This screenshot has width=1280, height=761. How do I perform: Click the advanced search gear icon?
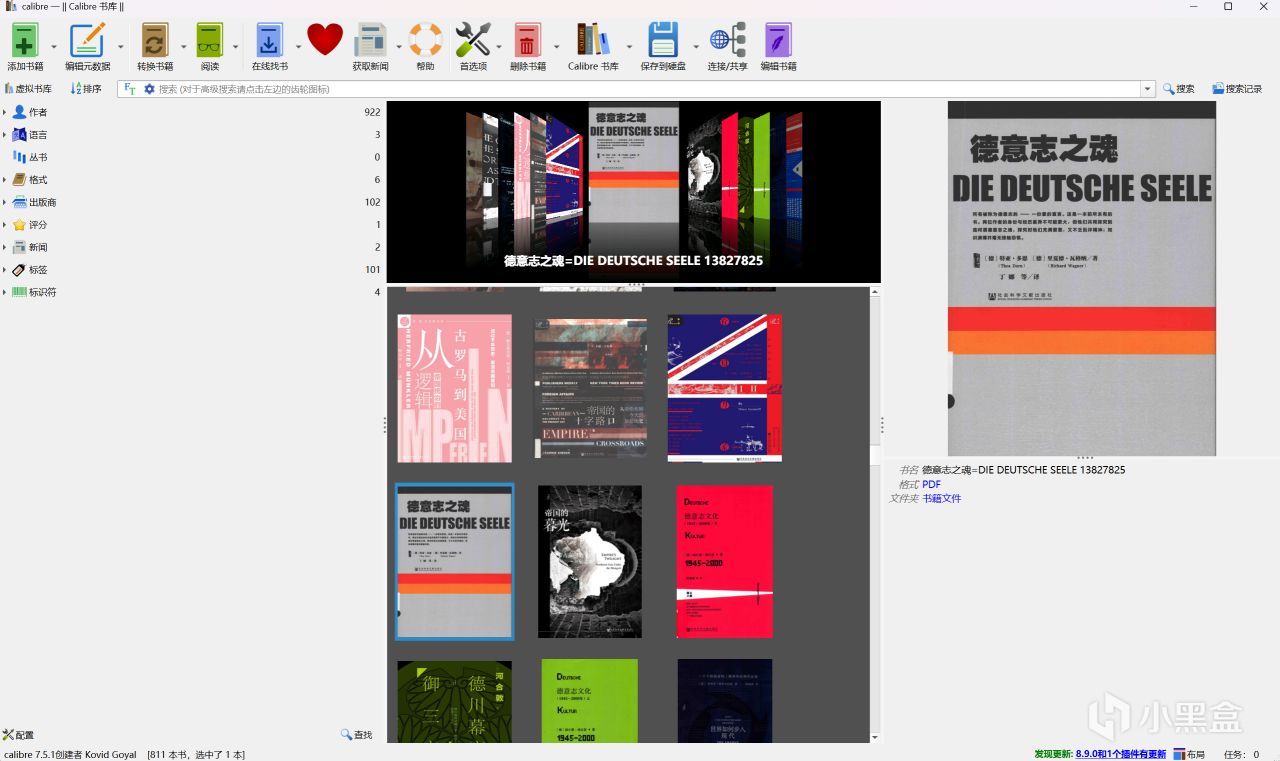150,89
